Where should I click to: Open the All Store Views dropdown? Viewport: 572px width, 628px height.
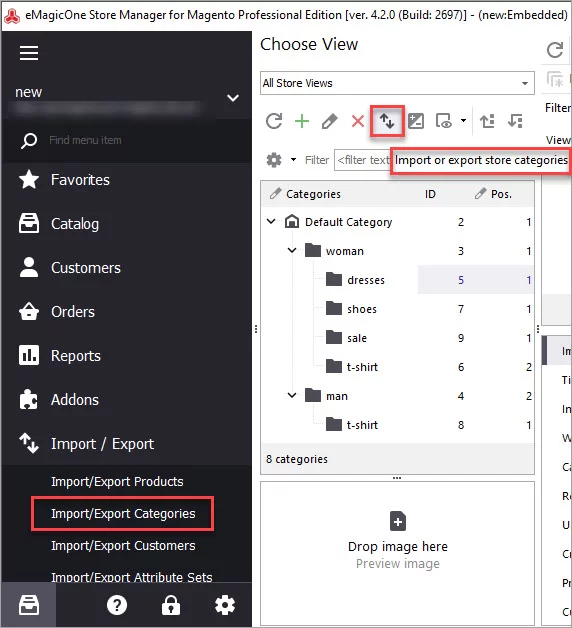click(397, 83)
